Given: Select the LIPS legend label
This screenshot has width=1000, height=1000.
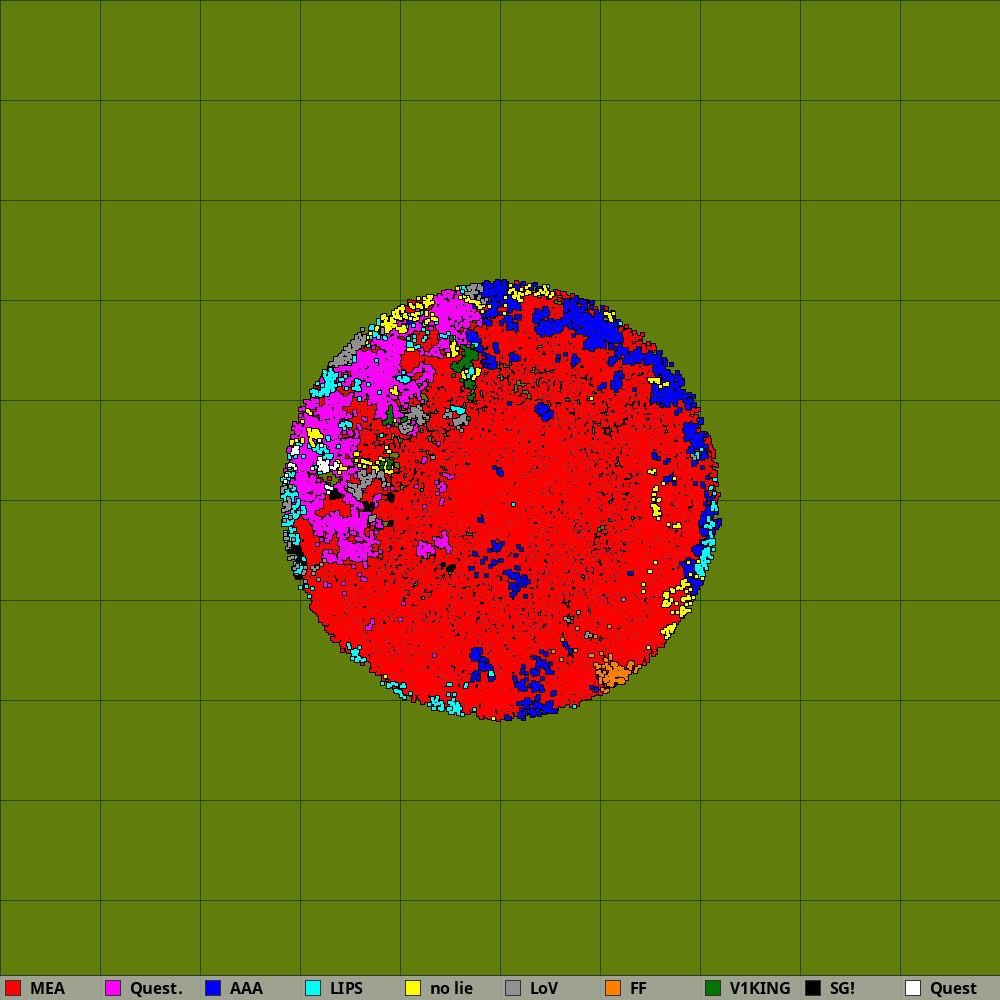Looking at the screenshot, I should [346, 988].
